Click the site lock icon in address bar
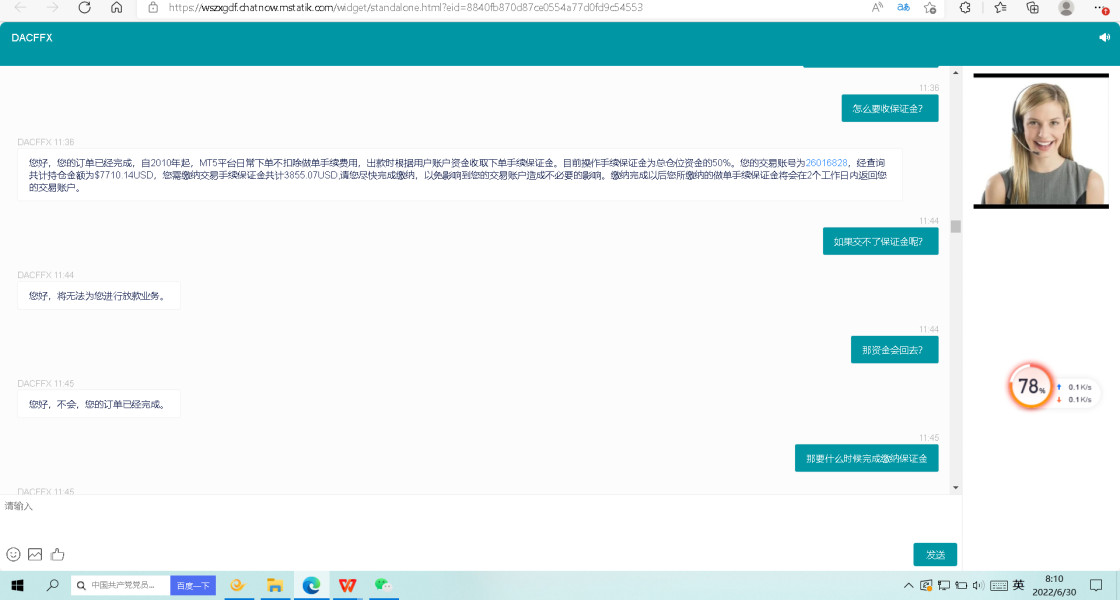This screenshot has height=600, width=1120. [153, 7]
